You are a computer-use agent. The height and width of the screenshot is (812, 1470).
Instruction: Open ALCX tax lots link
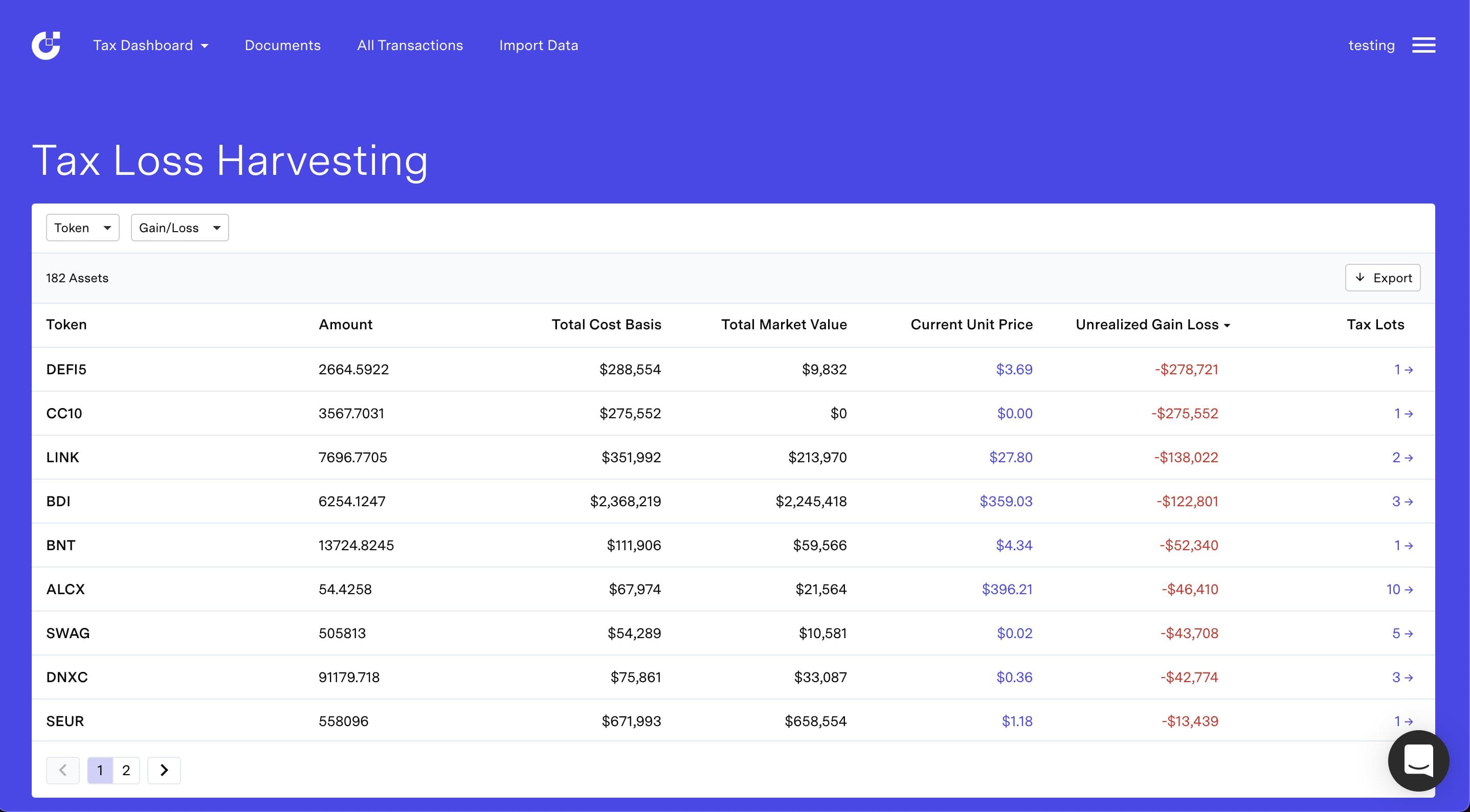click(1399, 589)
